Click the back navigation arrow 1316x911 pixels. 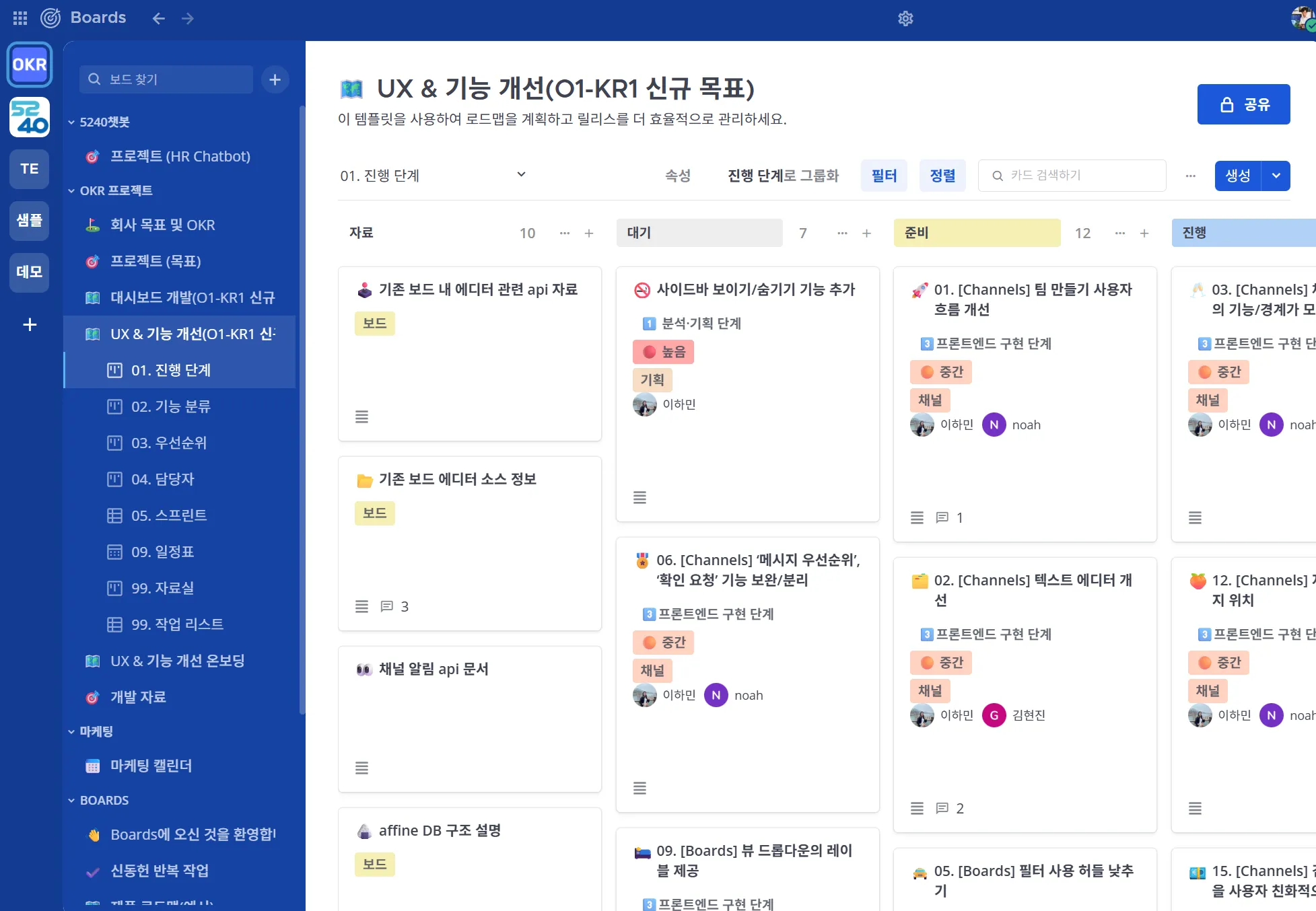158,19
